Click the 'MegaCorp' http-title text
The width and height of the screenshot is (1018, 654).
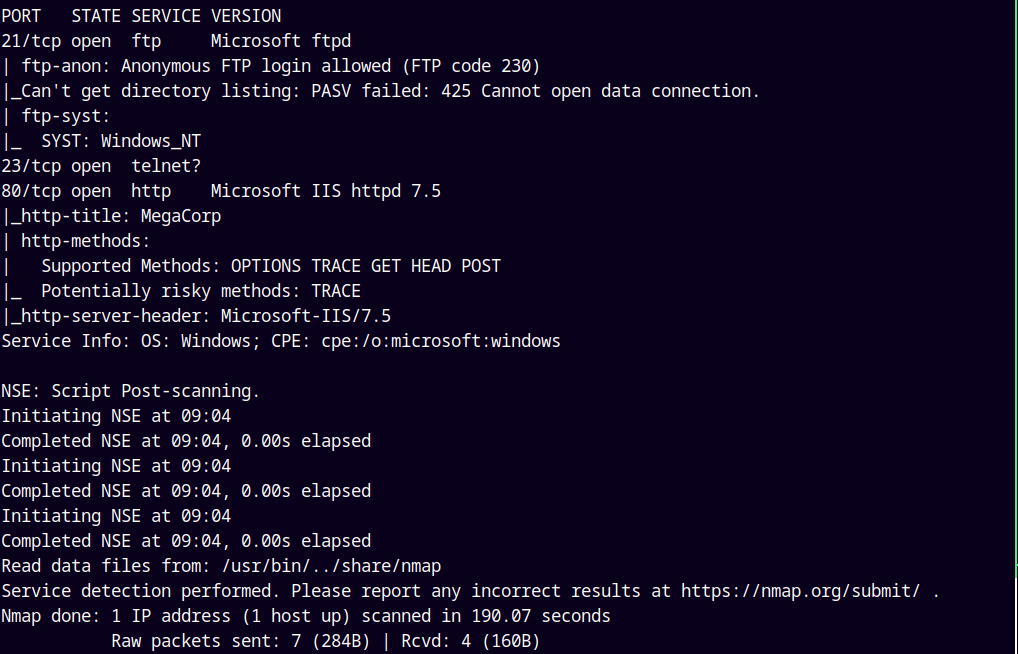pyautogui.click(x=180, y=216)
